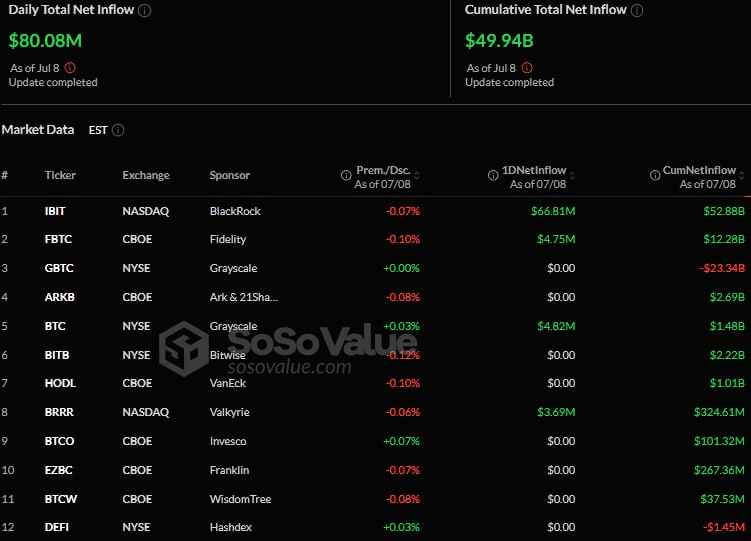Click the Market Data heading

[x=38, y=130]
